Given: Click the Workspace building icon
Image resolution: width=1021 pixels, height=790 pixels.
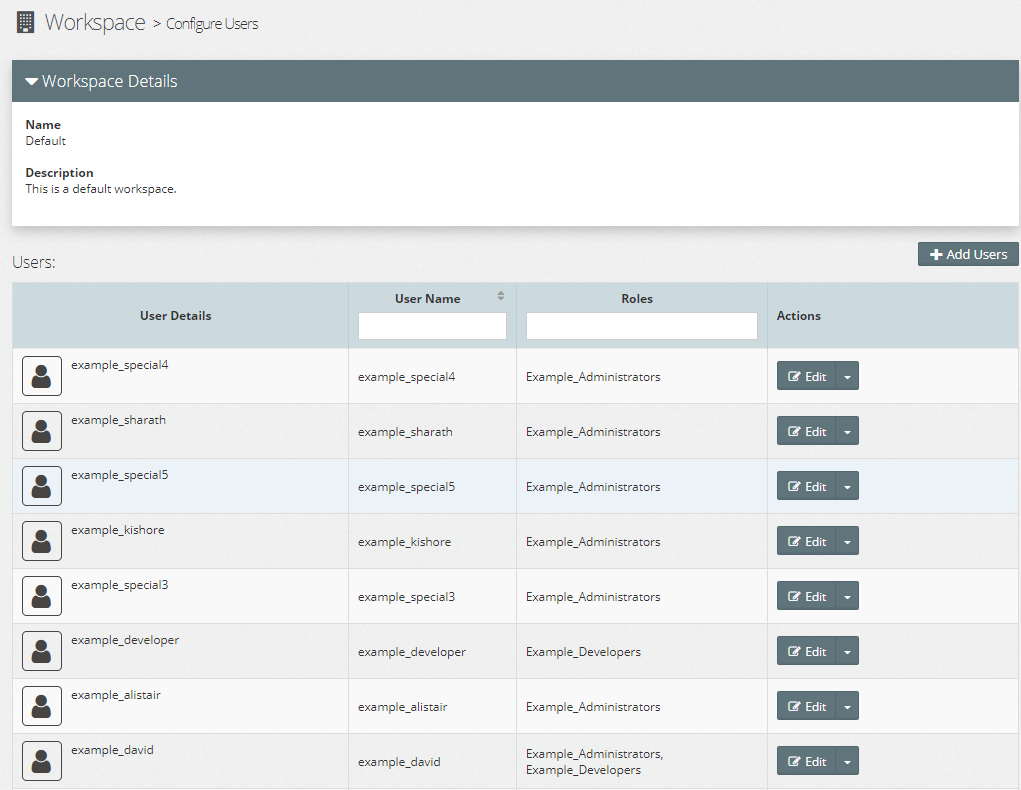Looking at the screenshot, I should click(26, 22).
